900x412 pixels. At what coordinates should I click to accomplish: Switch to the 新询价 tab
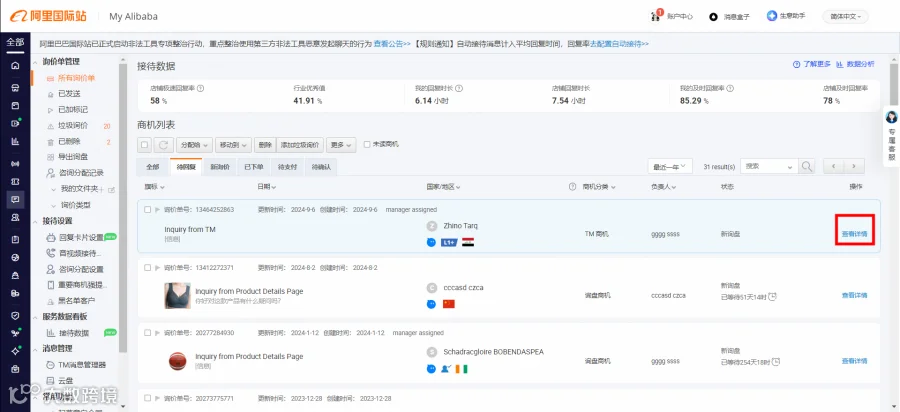pos(220,167)
